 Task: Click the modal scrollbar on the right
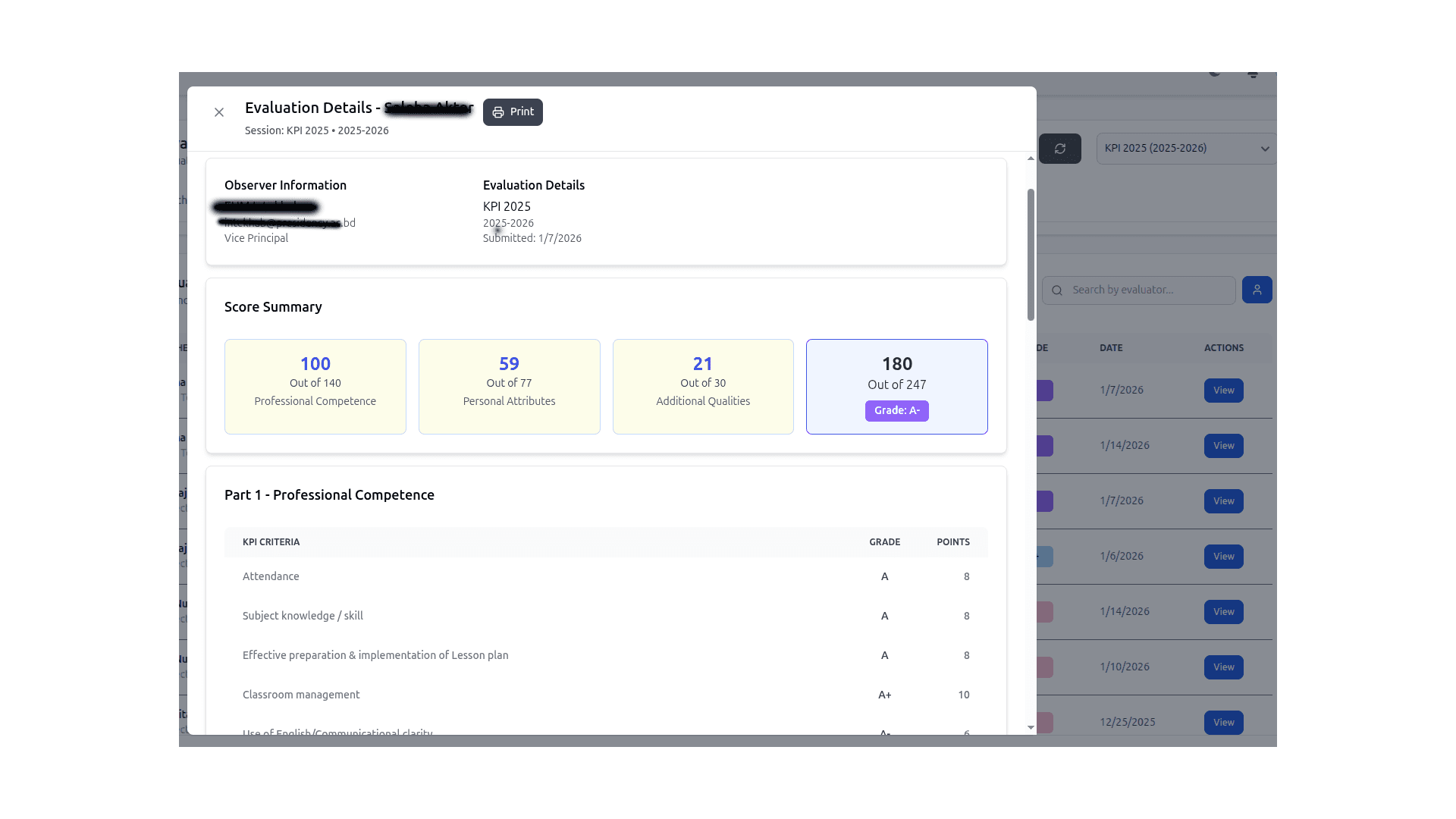[1030, 250]
